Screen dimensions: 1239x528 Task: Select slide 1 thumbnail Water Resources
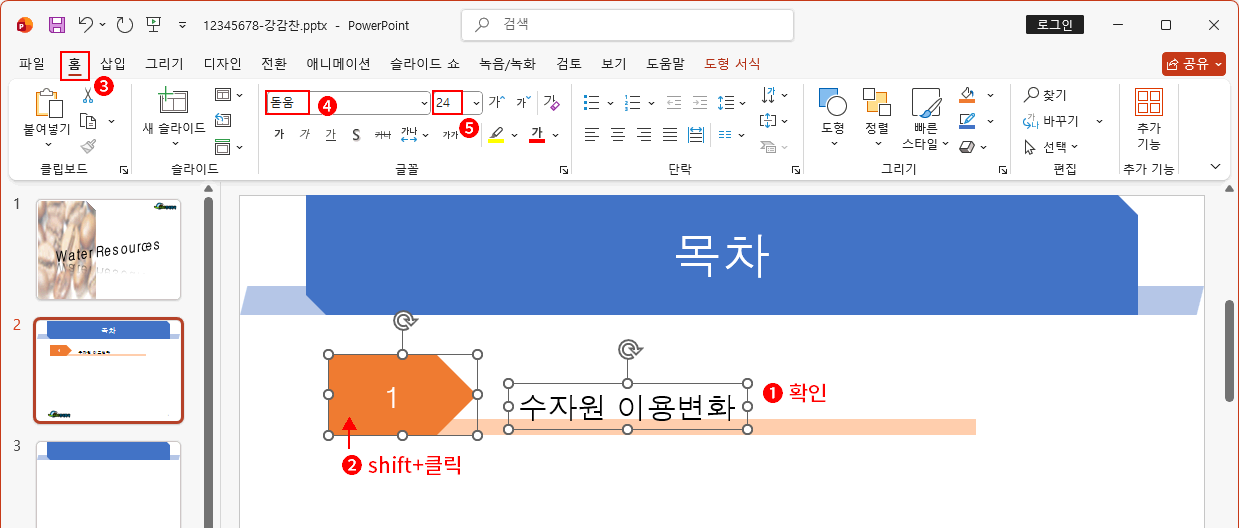(108, 249)
